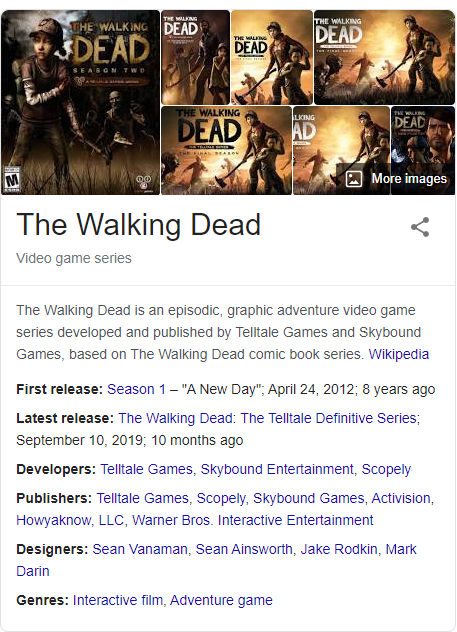Click the image icon in More images

[354, 179]
